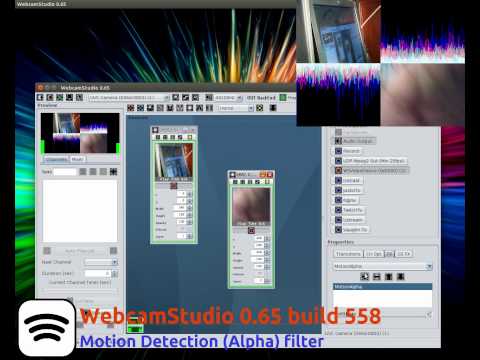Click the Auto Play button
Image resolution: width=480 pixels, height=360 pixels.
[80, 251]
